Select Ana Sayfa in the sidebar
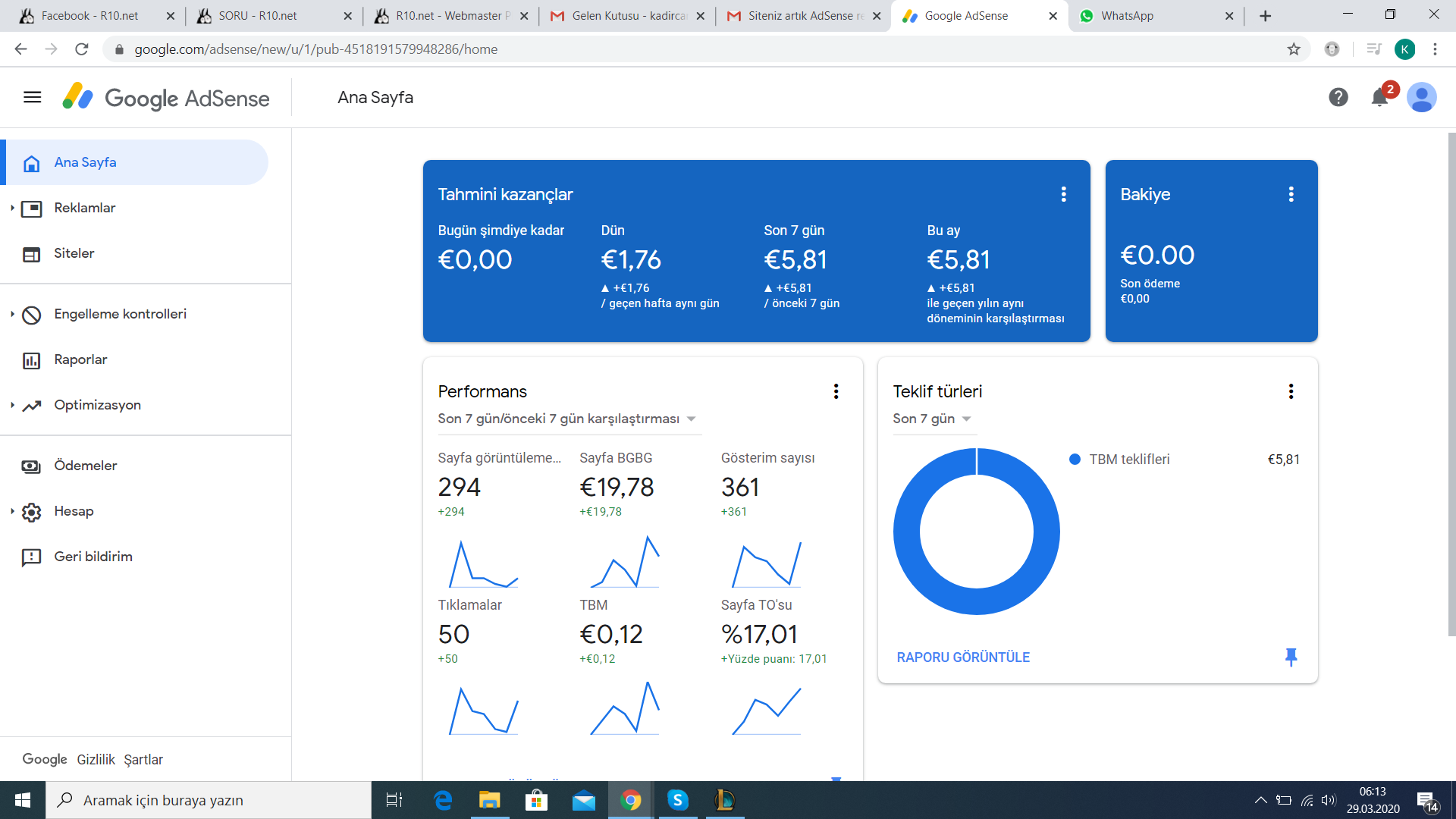This screenshot has height=819, width=1456. click(135, 162)
